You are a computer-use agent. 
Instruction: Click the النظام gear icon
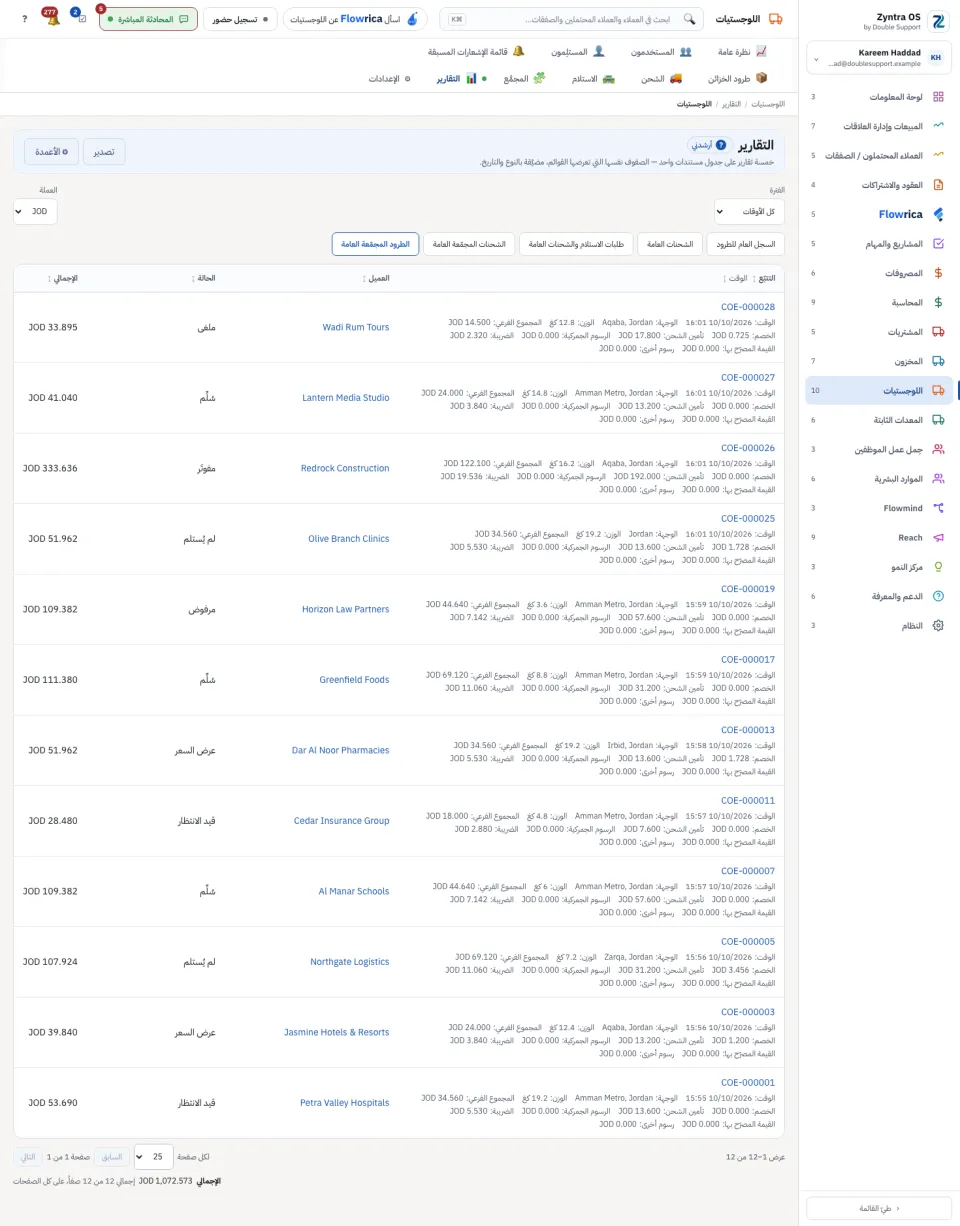pos(938,625)
